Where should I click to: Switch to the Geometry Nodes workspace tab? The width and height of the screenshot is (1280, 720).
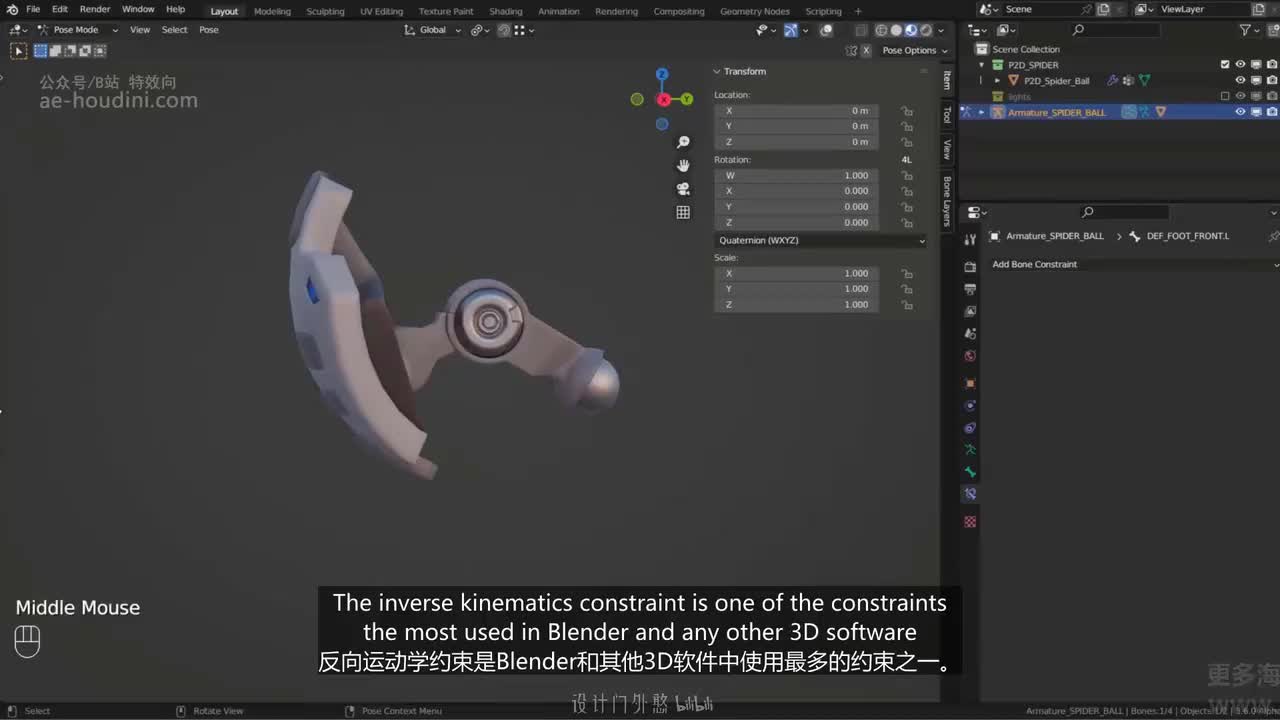(x=755, y=11)
